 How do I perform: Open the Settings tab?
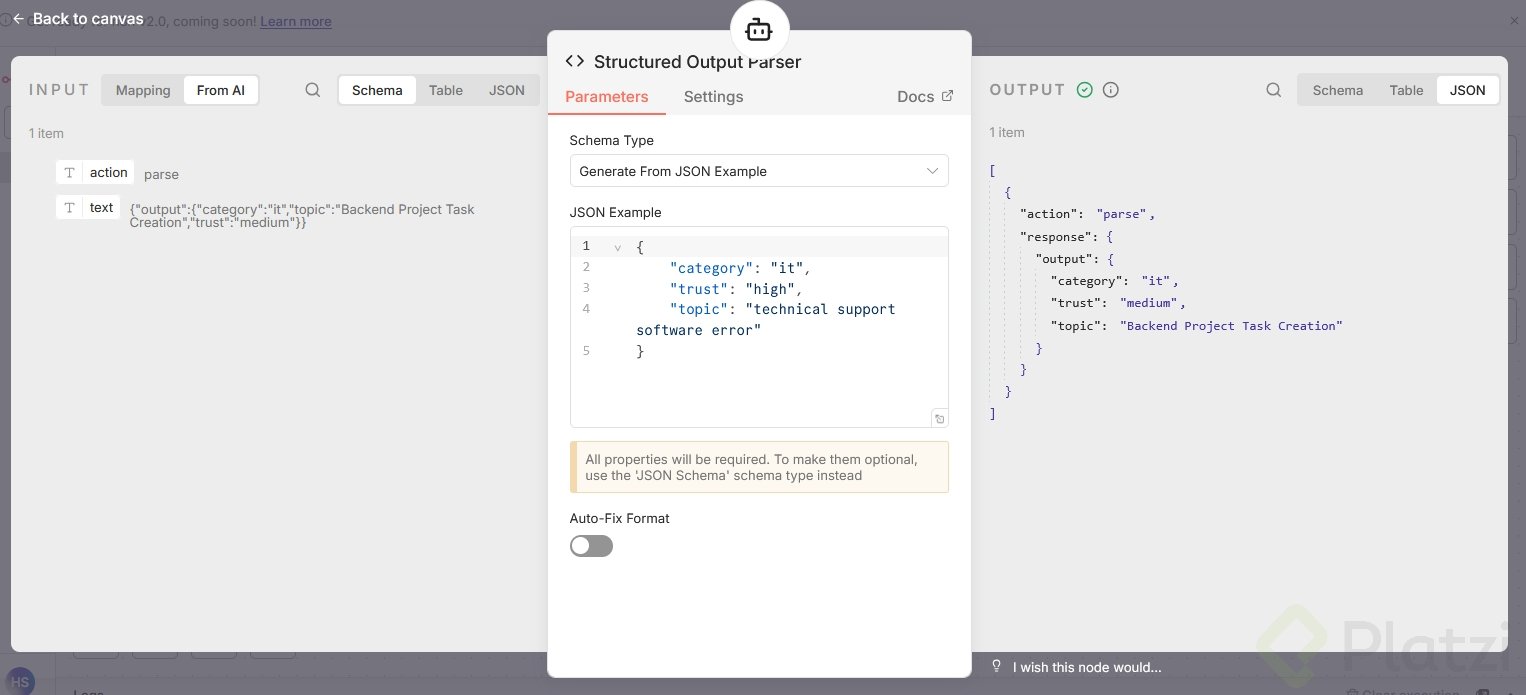click(713, 97)
